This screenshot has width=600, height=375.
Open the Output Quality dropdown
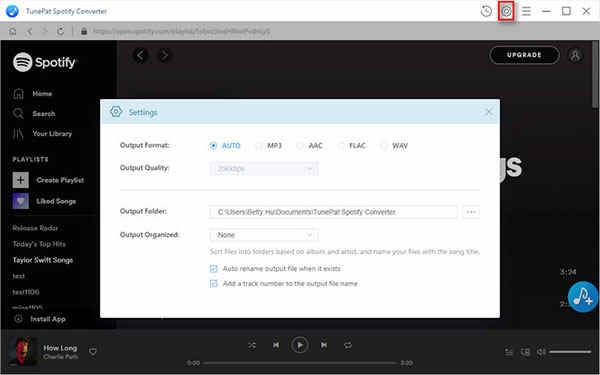tap(264, 169)
